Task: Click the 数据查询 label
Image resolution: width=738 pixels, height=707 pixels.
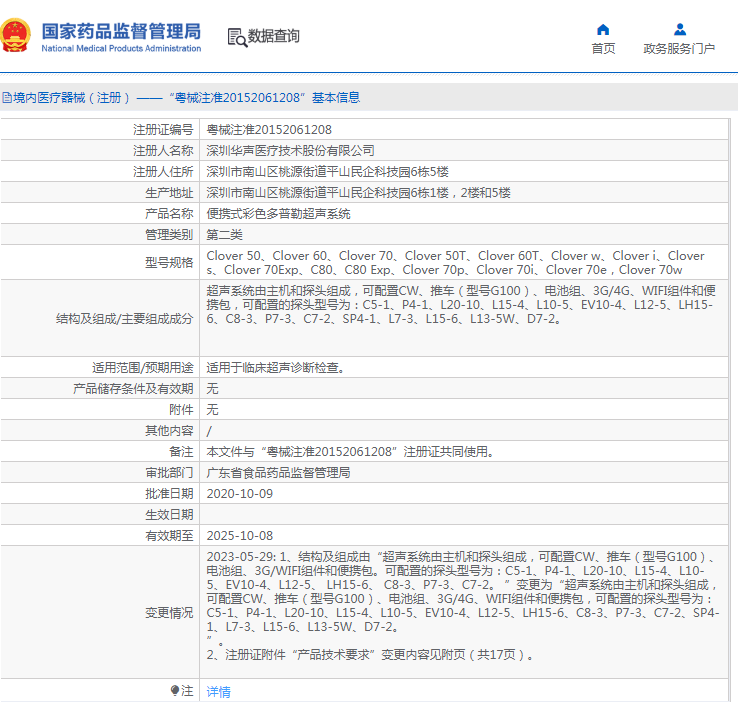Action: coord(273,36)
